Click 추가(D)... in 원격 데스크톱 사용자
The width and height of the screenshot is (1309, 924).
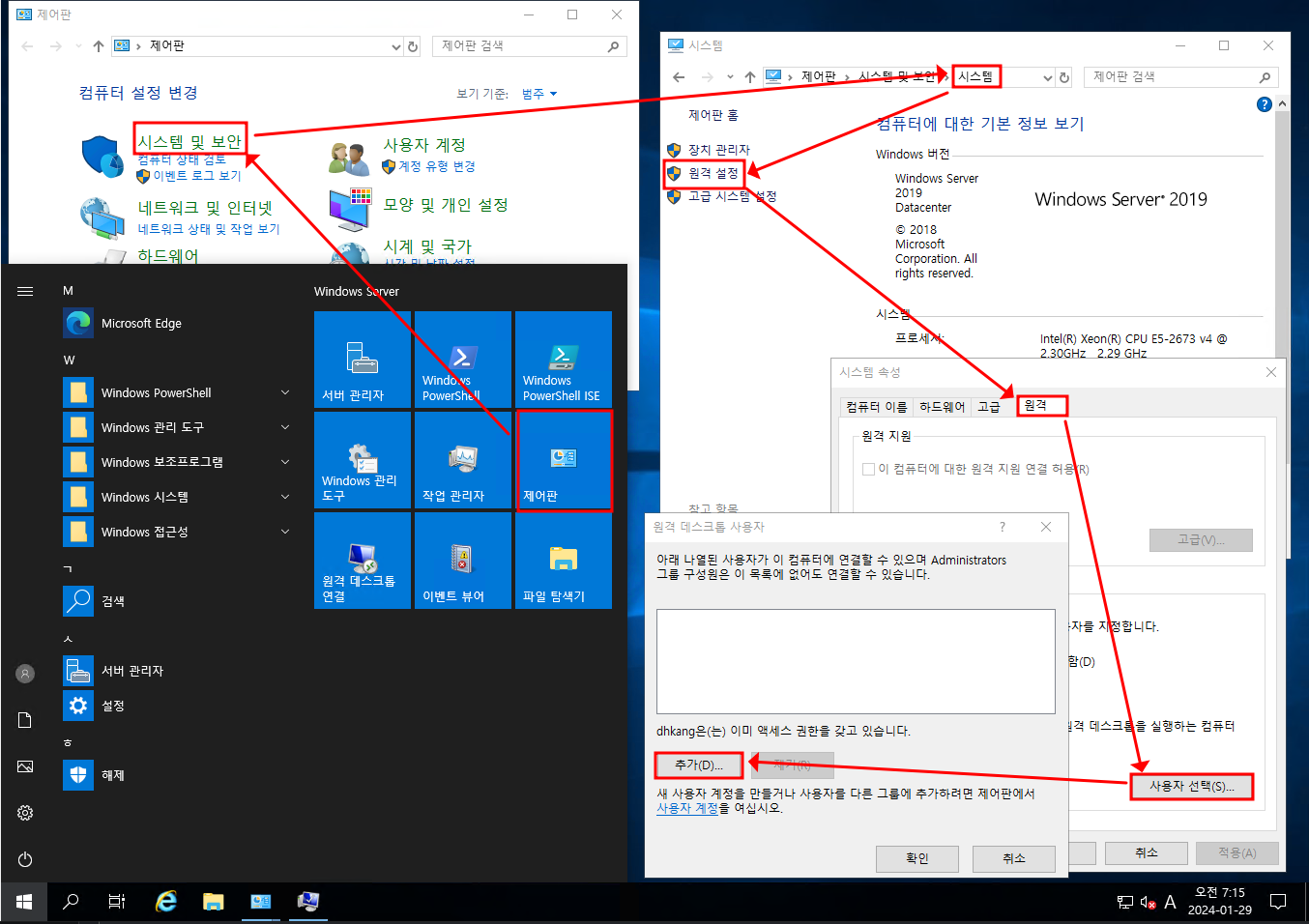click(699, 765)
